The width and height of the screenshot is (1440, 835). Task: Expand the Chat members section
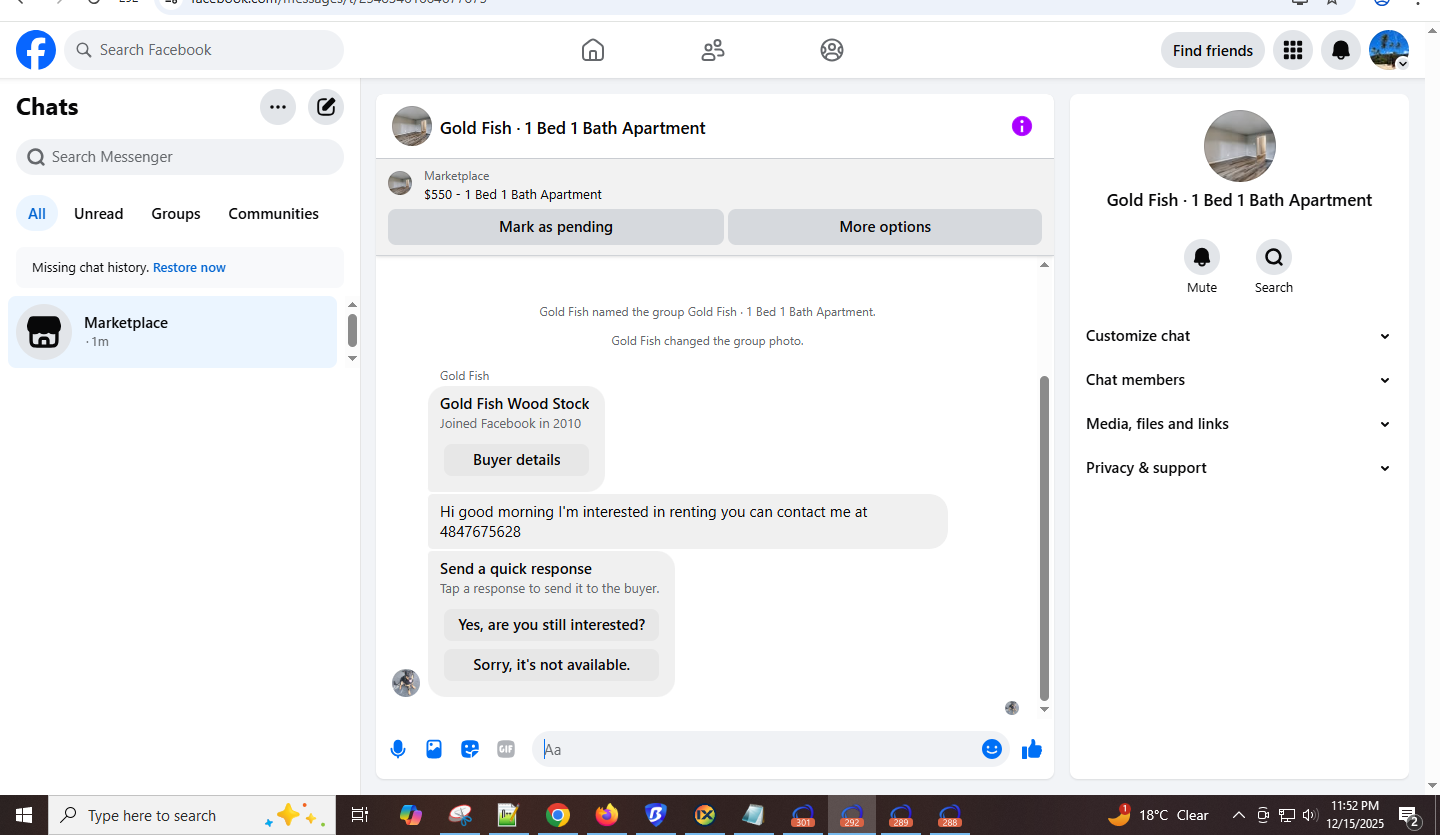click(x=1239, y=380)
